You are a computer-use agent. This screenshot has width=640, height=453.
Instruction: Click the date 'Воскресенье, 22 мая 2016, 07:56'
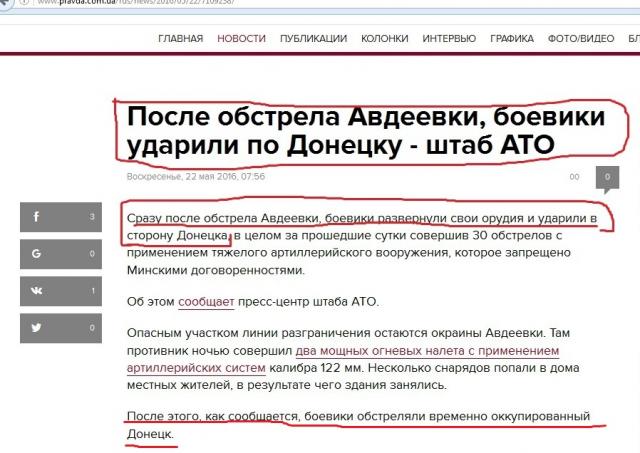196,177
